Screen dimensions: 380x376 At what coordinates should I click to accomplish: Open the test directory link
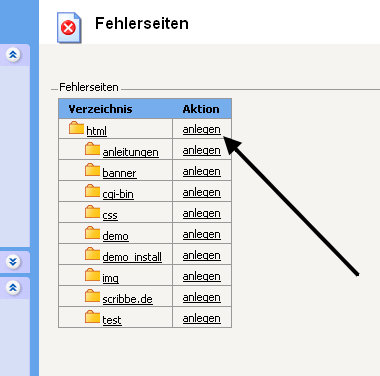click(112, 320)
